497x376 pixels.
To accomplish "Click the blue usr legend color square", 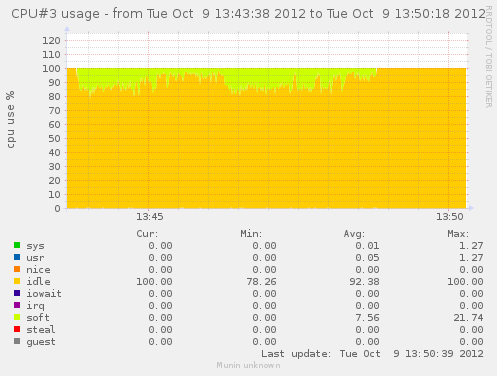I will pos(17,257).
